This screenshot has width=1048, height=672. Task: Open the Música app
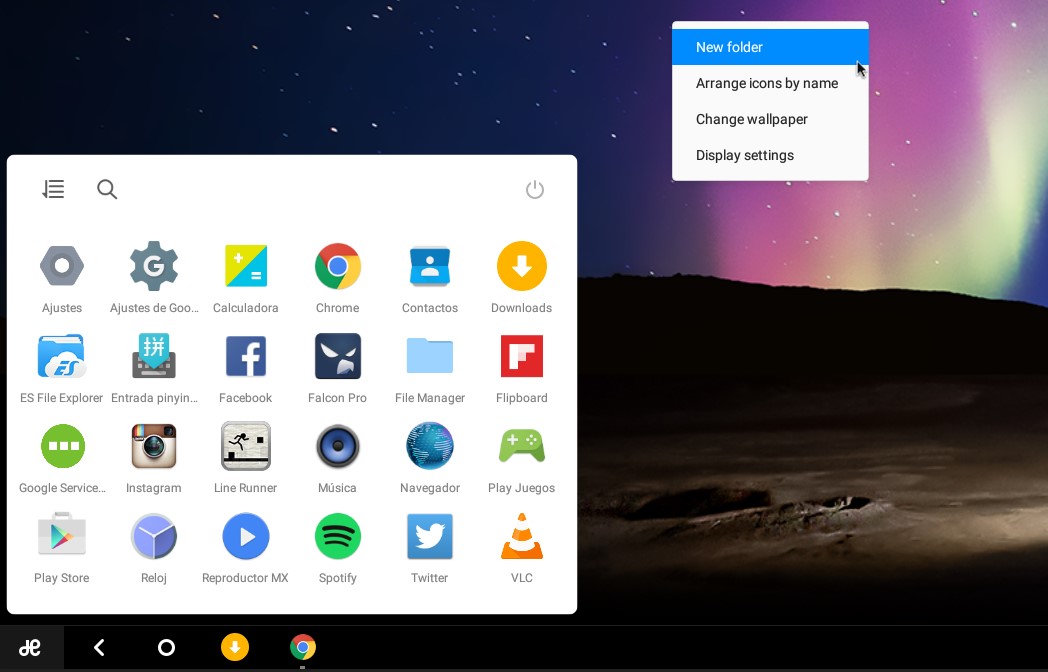(x=338, y=446)
